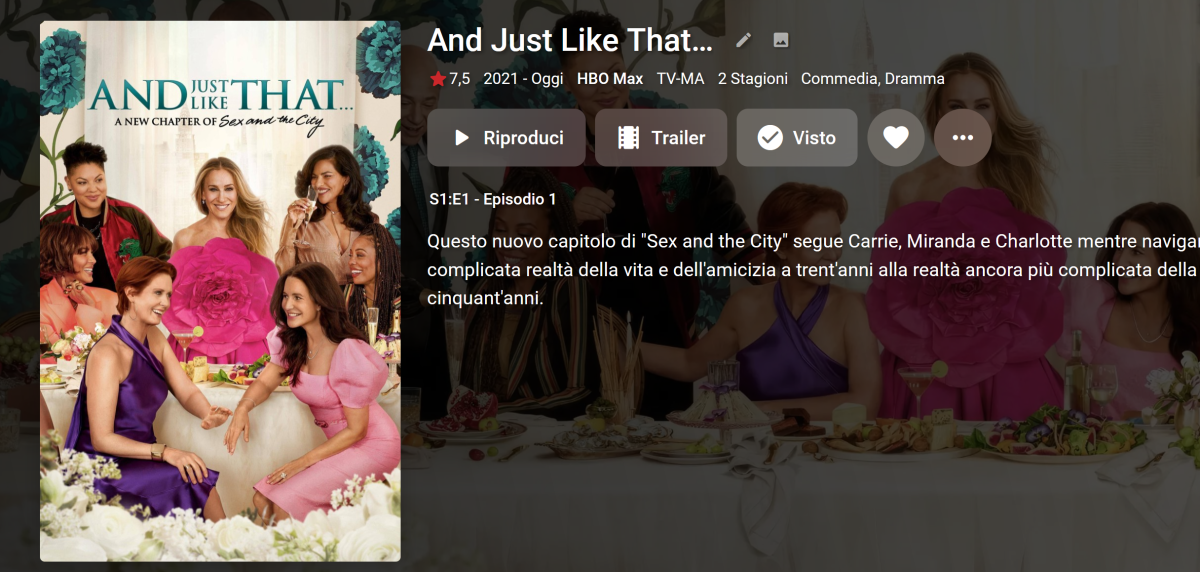The height and width of the screenshot is (572, 1200).
Task: Click the film strip icon on Trailer
Action: (x=628, y=138)
